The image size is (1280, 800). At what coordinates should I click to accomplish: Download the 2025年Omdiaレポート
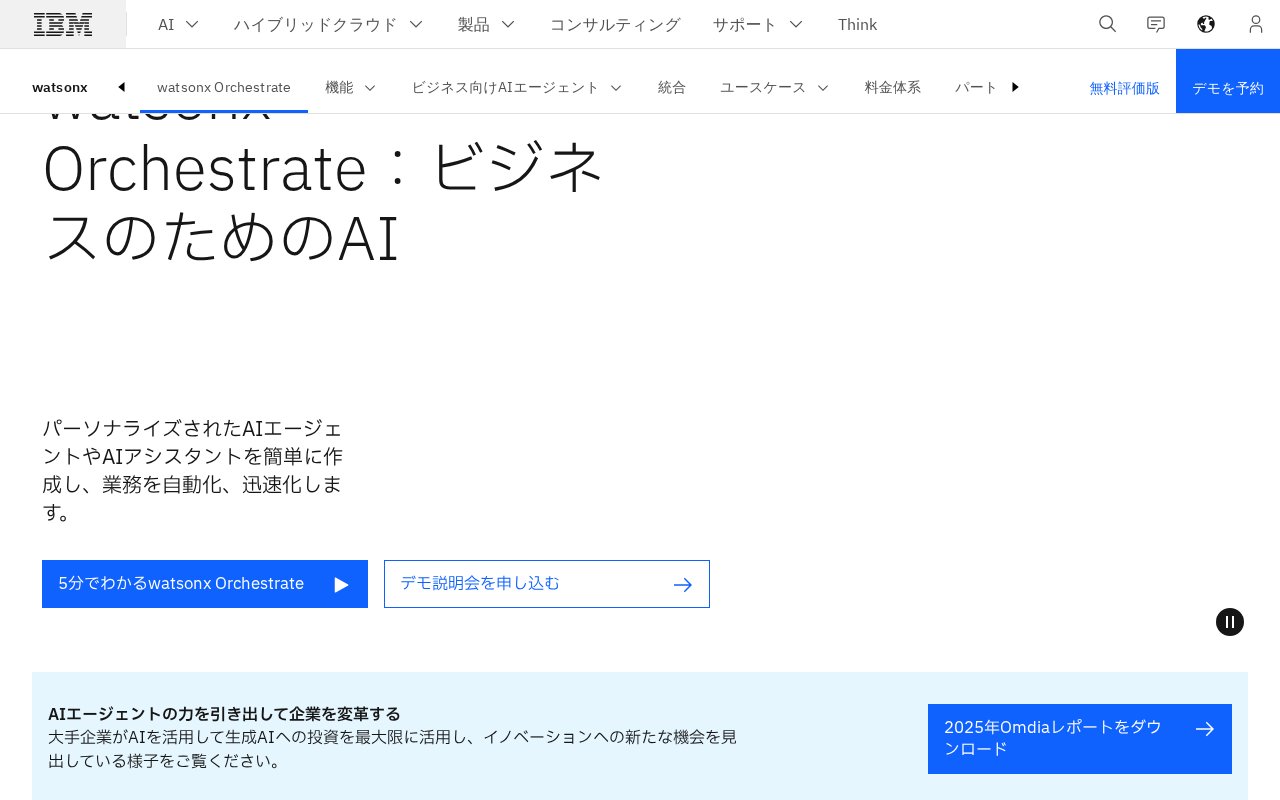pyautogui.click(x=1080, y=739)
